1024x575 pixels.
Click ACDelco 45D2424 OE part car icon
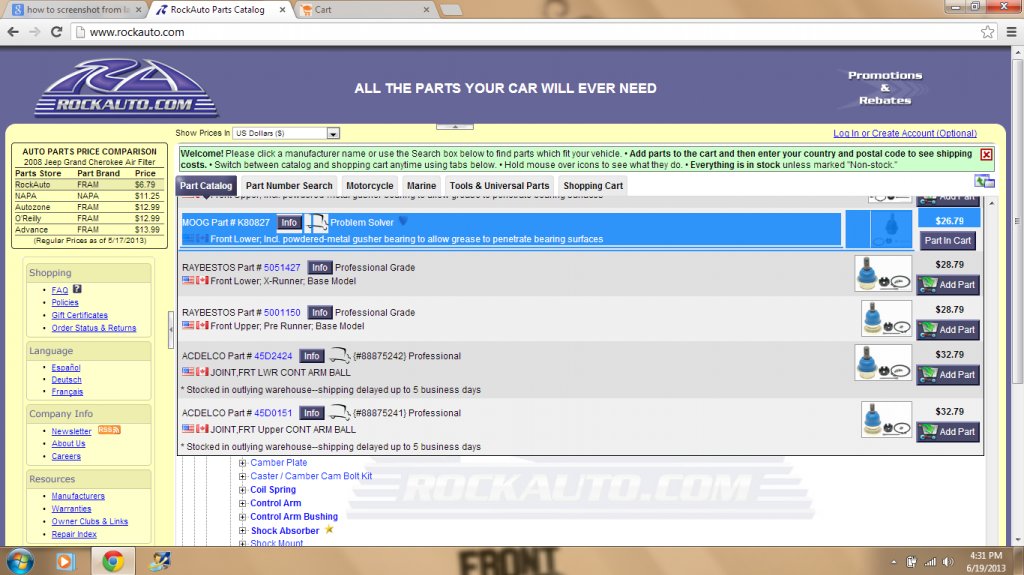point(339,355)
